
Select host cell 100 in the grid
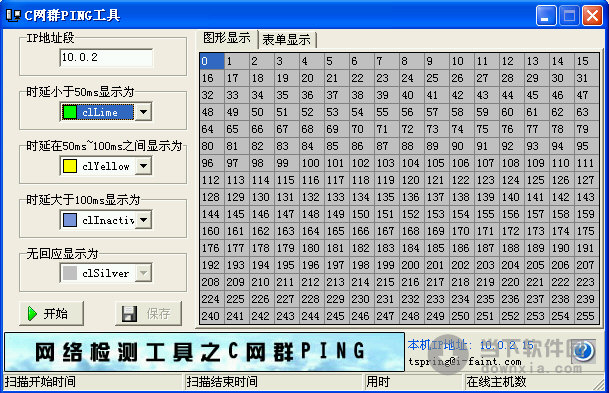point(311,163)
